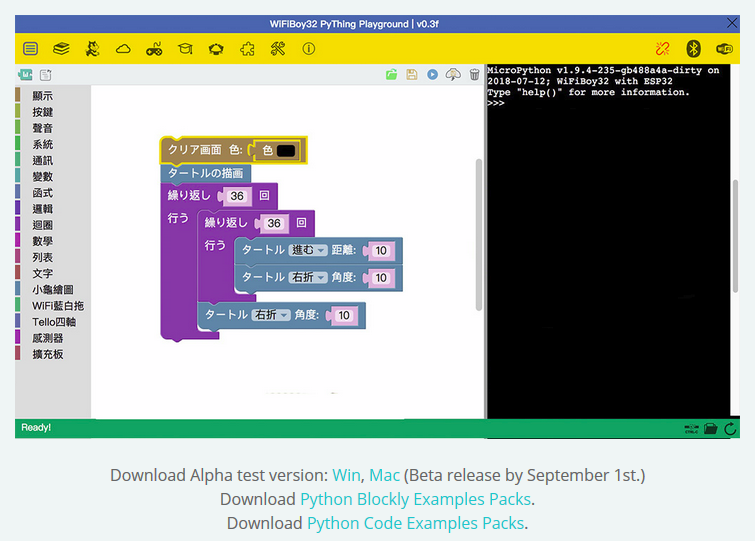Click the folder icon in green status bar

[711, 428]
